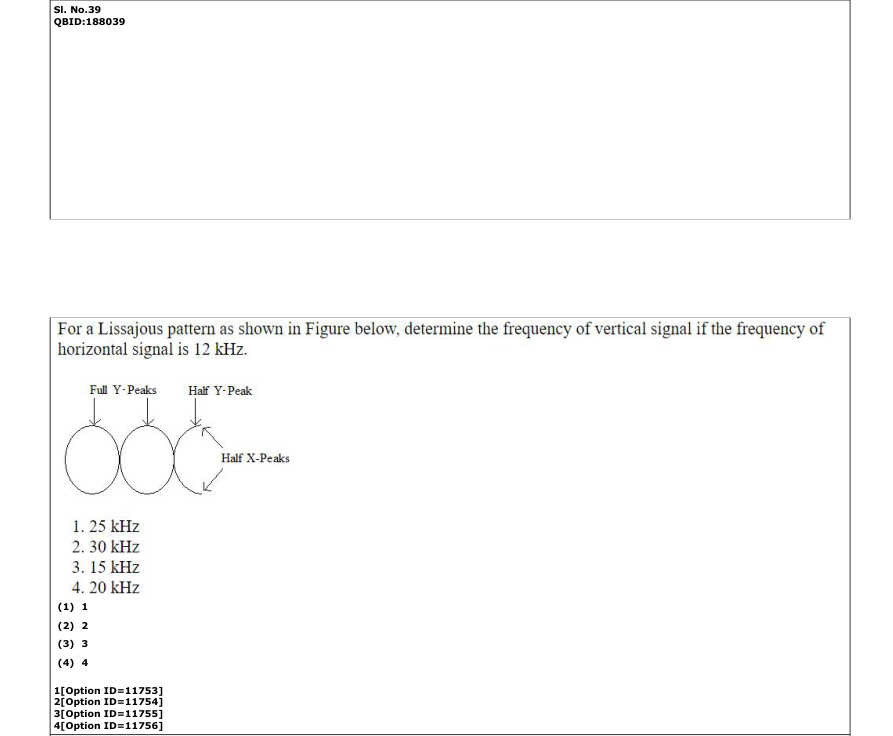Image resolution: width=893 pixels, height=736 pixels.
Task: Click the half loop of the Lissajous figure
Action: click(188, 459)
